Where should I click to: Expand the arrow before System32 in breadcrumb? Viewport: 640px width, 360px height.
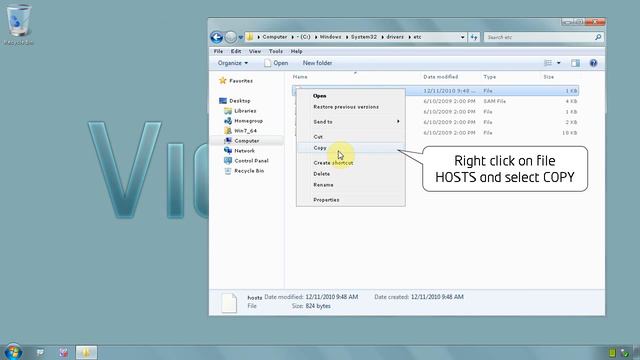coord(347,37)
